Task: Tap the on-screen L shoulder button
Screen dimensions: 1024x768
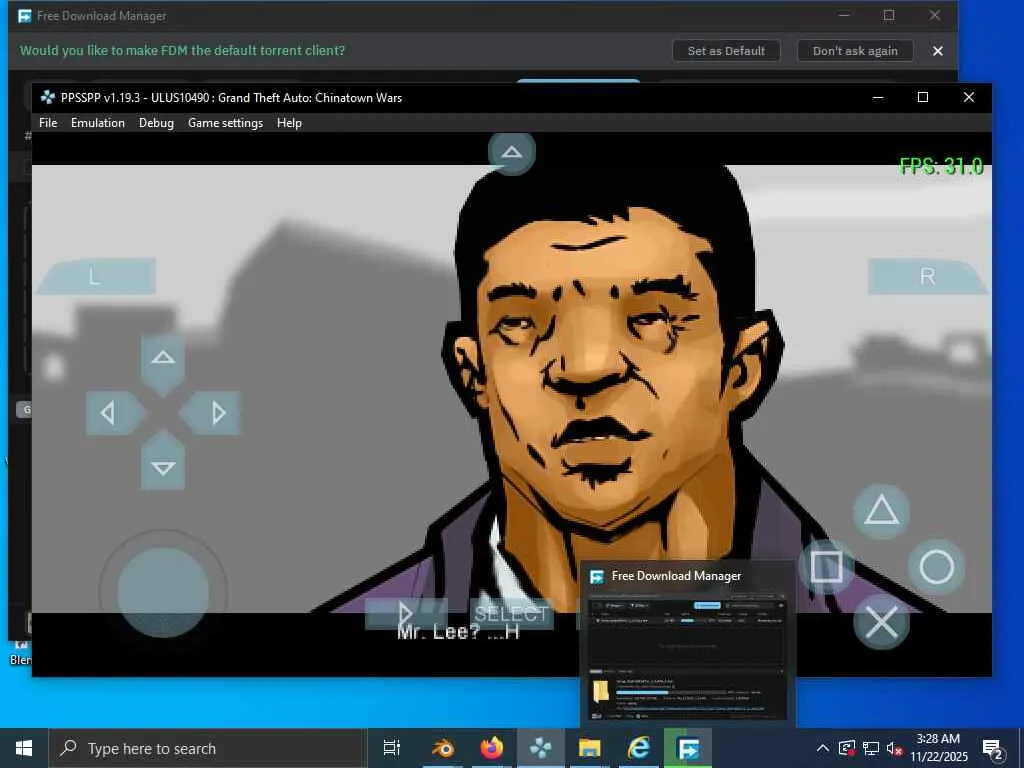Action: pyautogui.click(x=97, y=276)
